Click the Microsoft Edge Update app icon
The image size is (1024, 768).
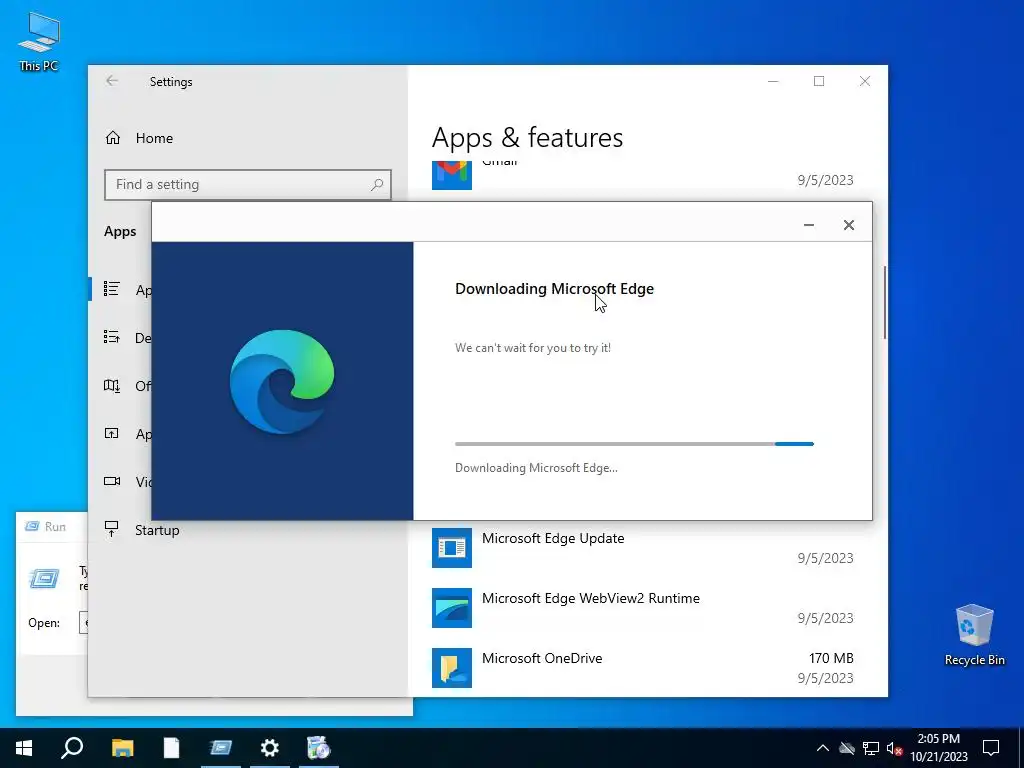[452, 548]
